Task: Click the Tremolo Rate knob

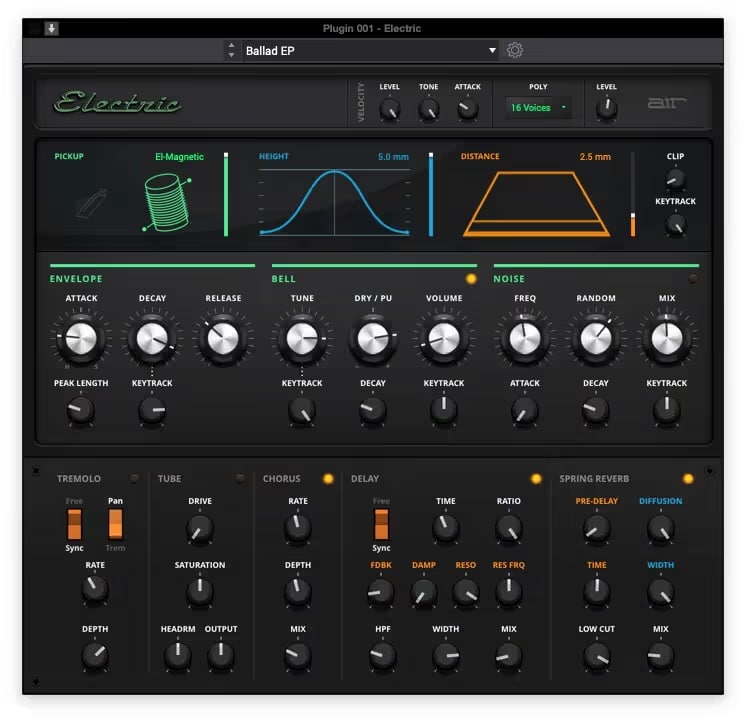Action: coord(95,589)
